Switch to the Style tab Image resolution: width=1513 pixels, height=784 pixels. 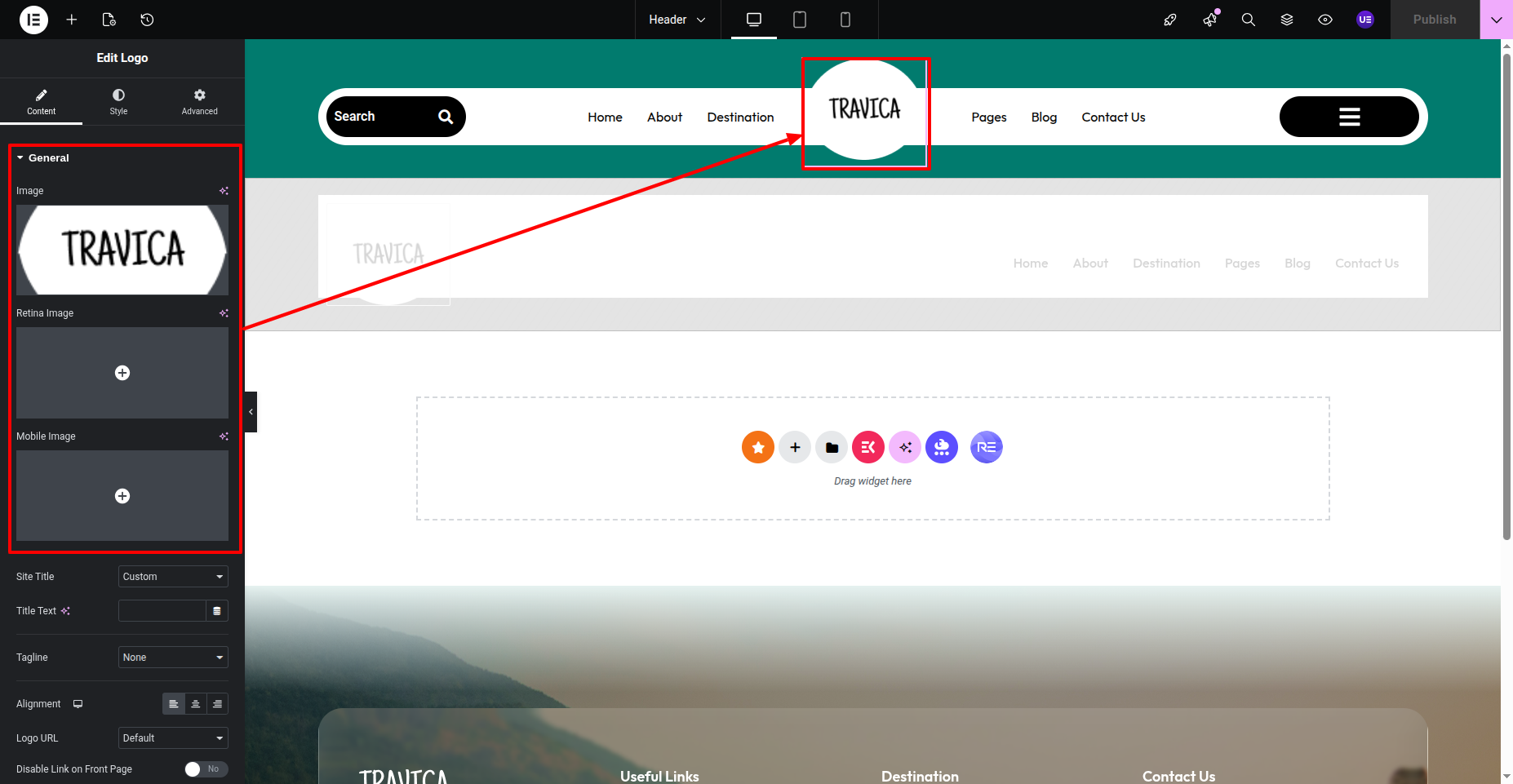118,102
